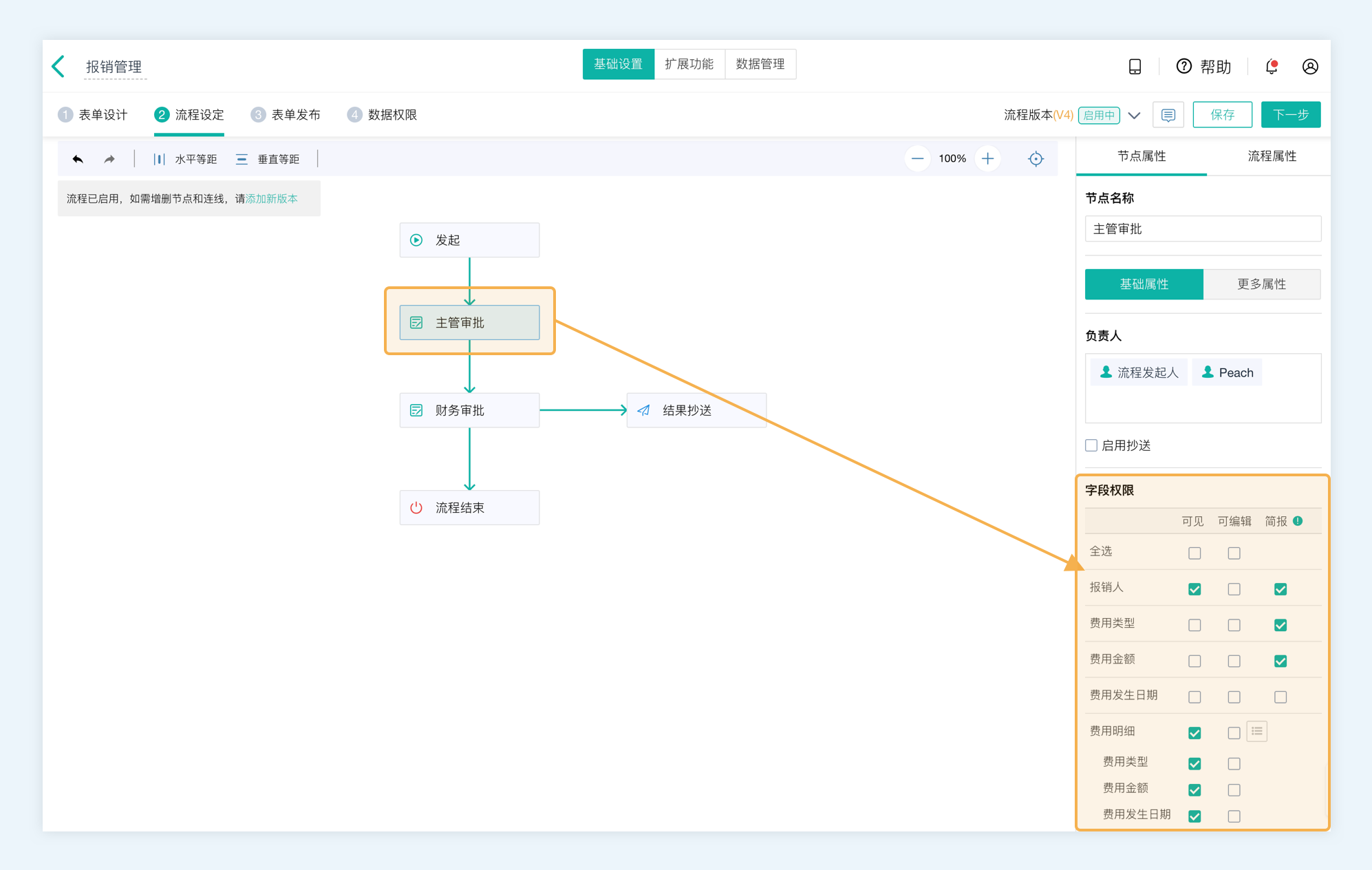Expand the 流程版本 dropdown chevron

point(1134,115)
